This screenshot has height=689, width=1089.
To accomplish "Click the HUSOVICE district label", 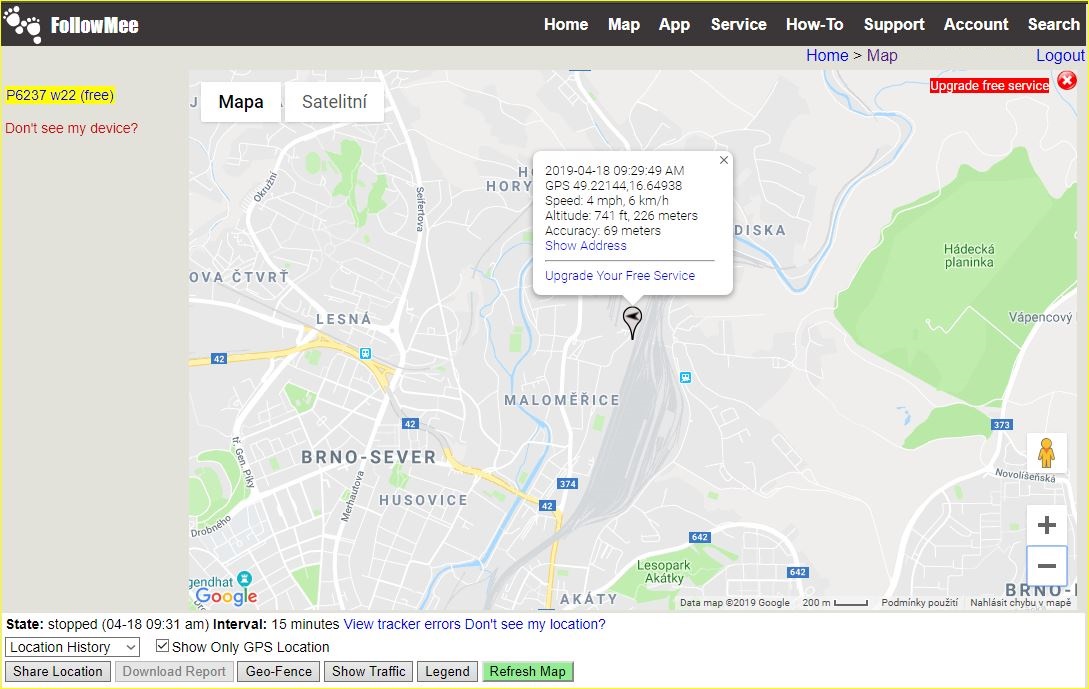I will (x=423, y=500).
